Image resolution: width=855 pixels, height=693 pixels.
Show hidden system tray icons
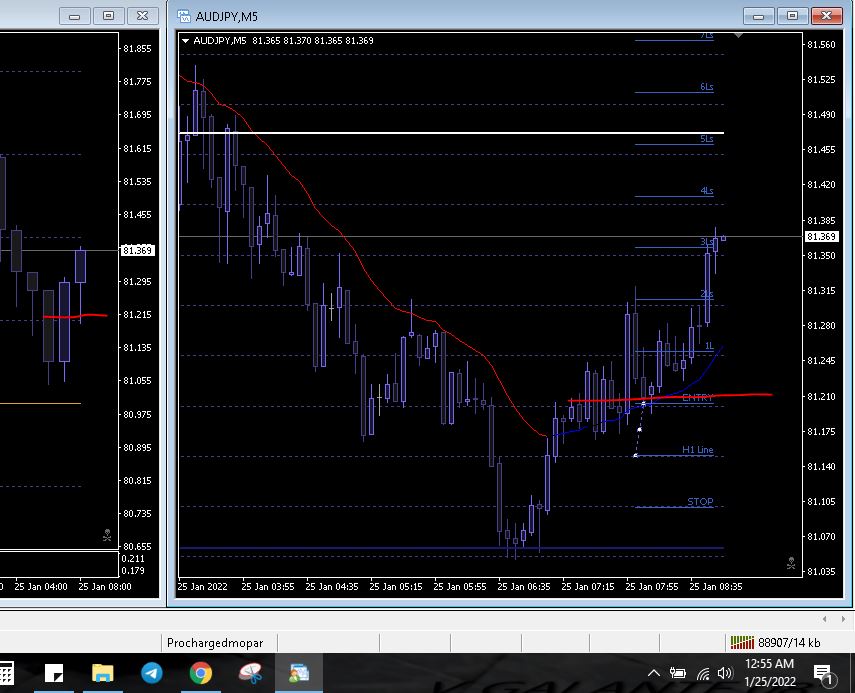[654, 673]
